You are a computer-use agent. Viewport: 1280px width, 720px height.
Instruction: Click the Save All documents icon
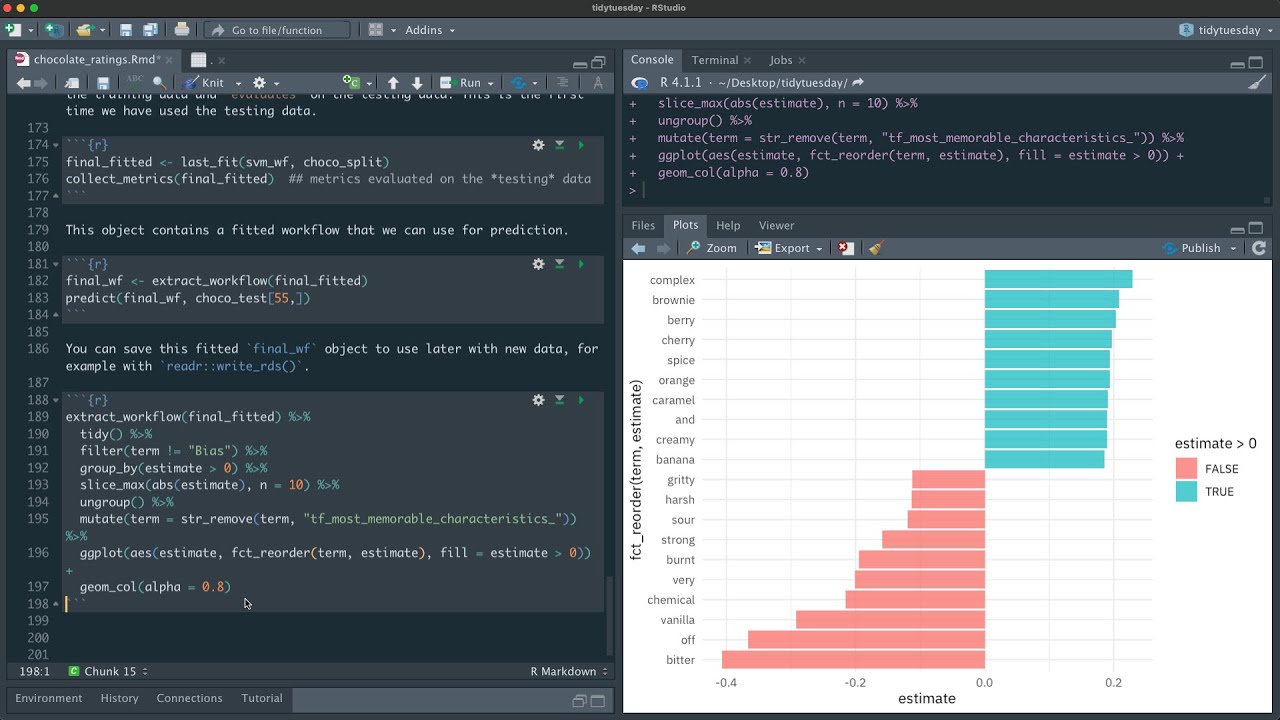(x=149, y=30)
